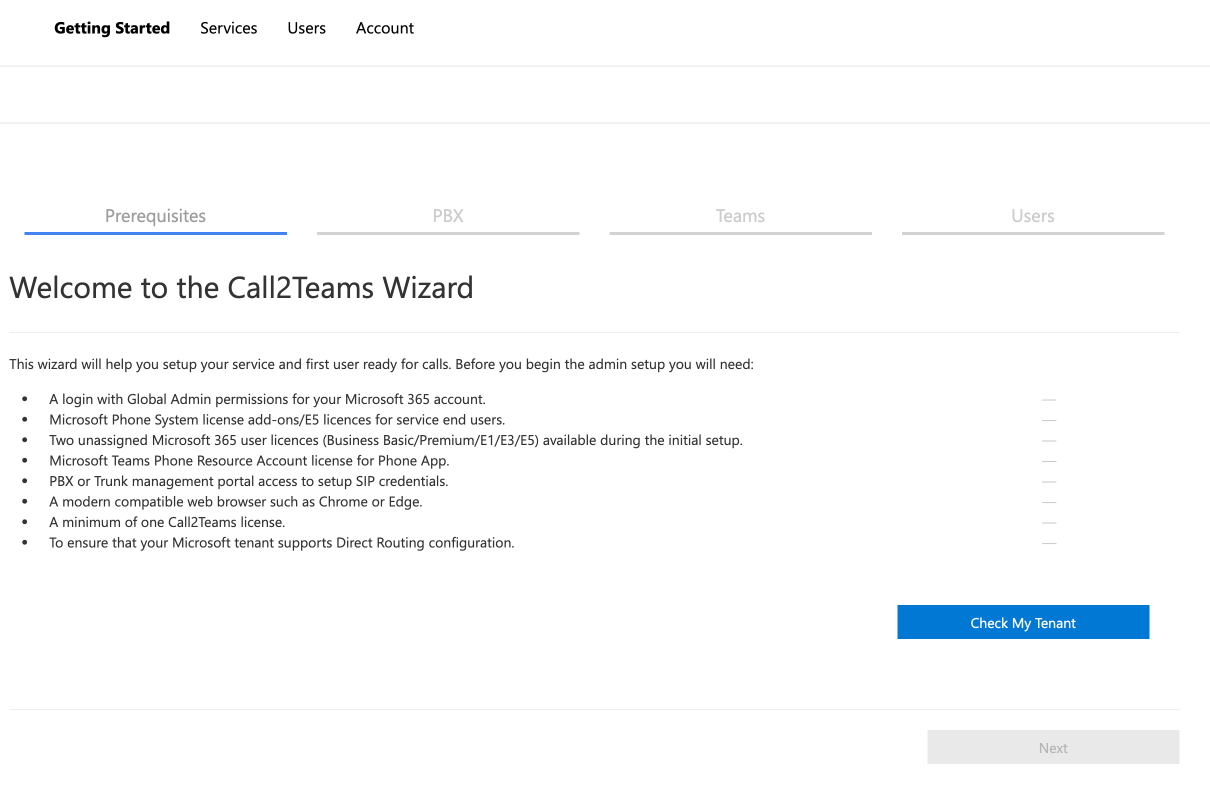Click the Welcome to the Call2Teams Wizard heading
The height and width of the screenshot is (793, 1210).
(241, 288)
